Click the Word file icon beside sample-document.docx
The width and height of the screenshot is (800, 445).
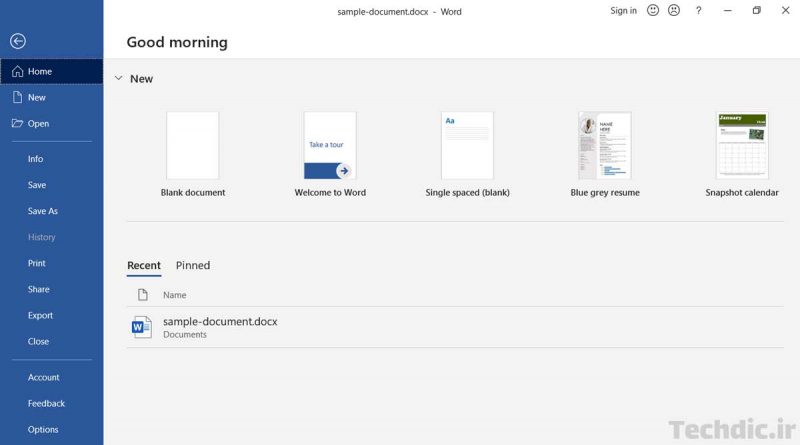142,327
